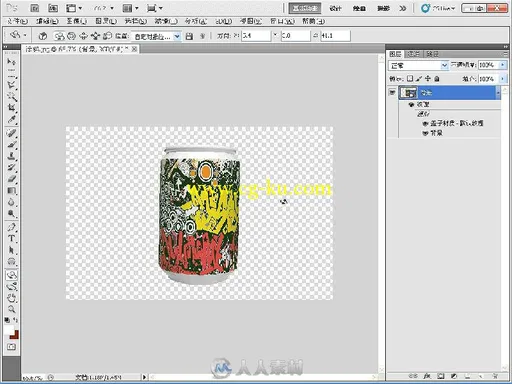The width and height of the screenshot is (512, 384).
Task: Select the Clone Stamp tool
Action: [x=11, y=156]
